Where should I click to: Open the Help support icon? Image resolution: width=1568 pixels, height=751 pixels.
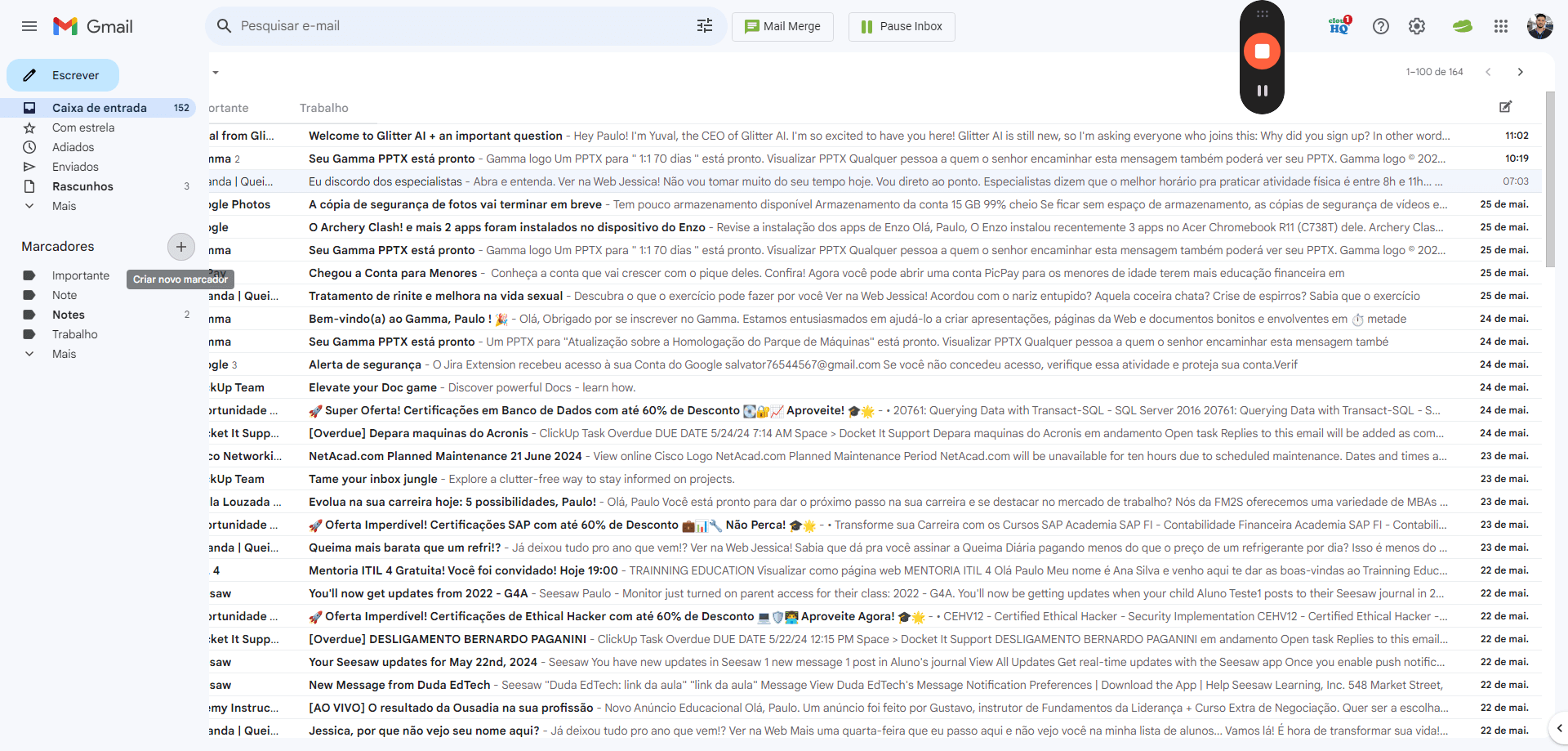point(1381,26)
